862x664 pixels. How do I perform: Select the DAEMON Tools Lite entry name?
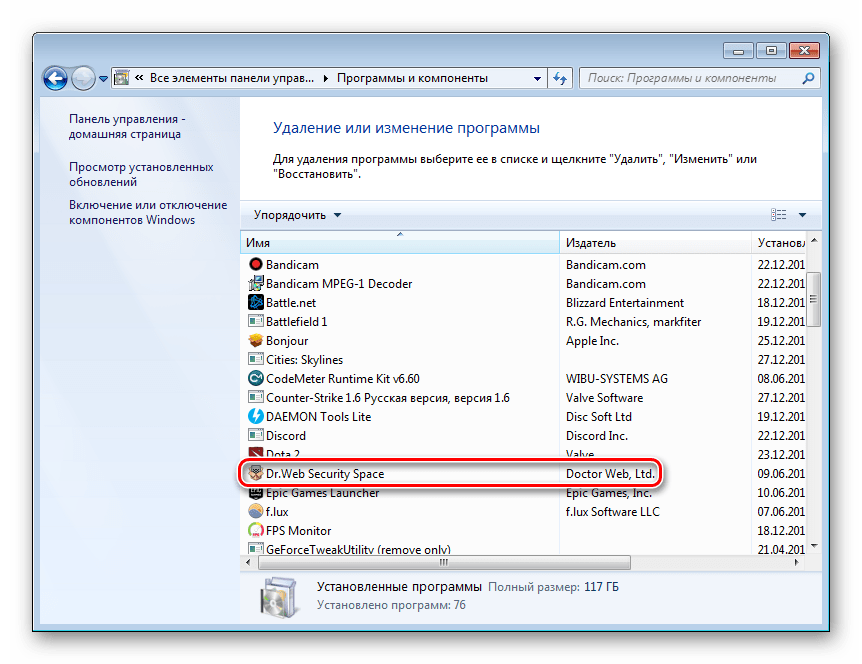[x=319, y=417]
